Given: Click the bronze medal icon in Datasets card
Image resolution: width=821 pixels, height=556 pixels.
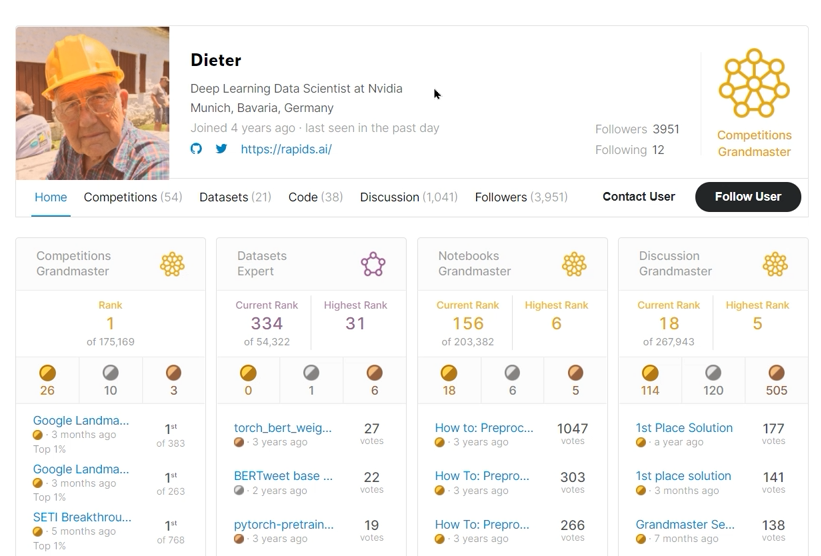Looking at the screenshot, I should pyautogui.click(x=374, y=373).
